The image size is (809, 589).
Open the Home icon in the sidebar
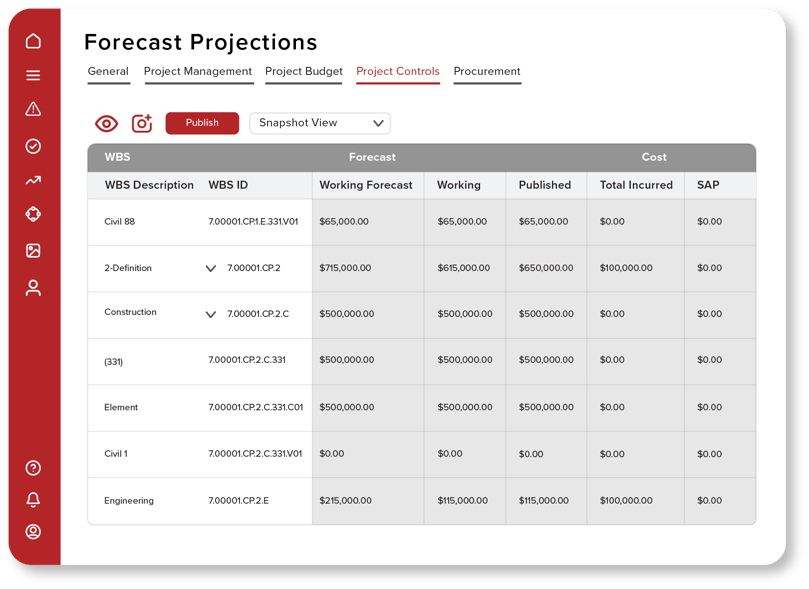33,41
